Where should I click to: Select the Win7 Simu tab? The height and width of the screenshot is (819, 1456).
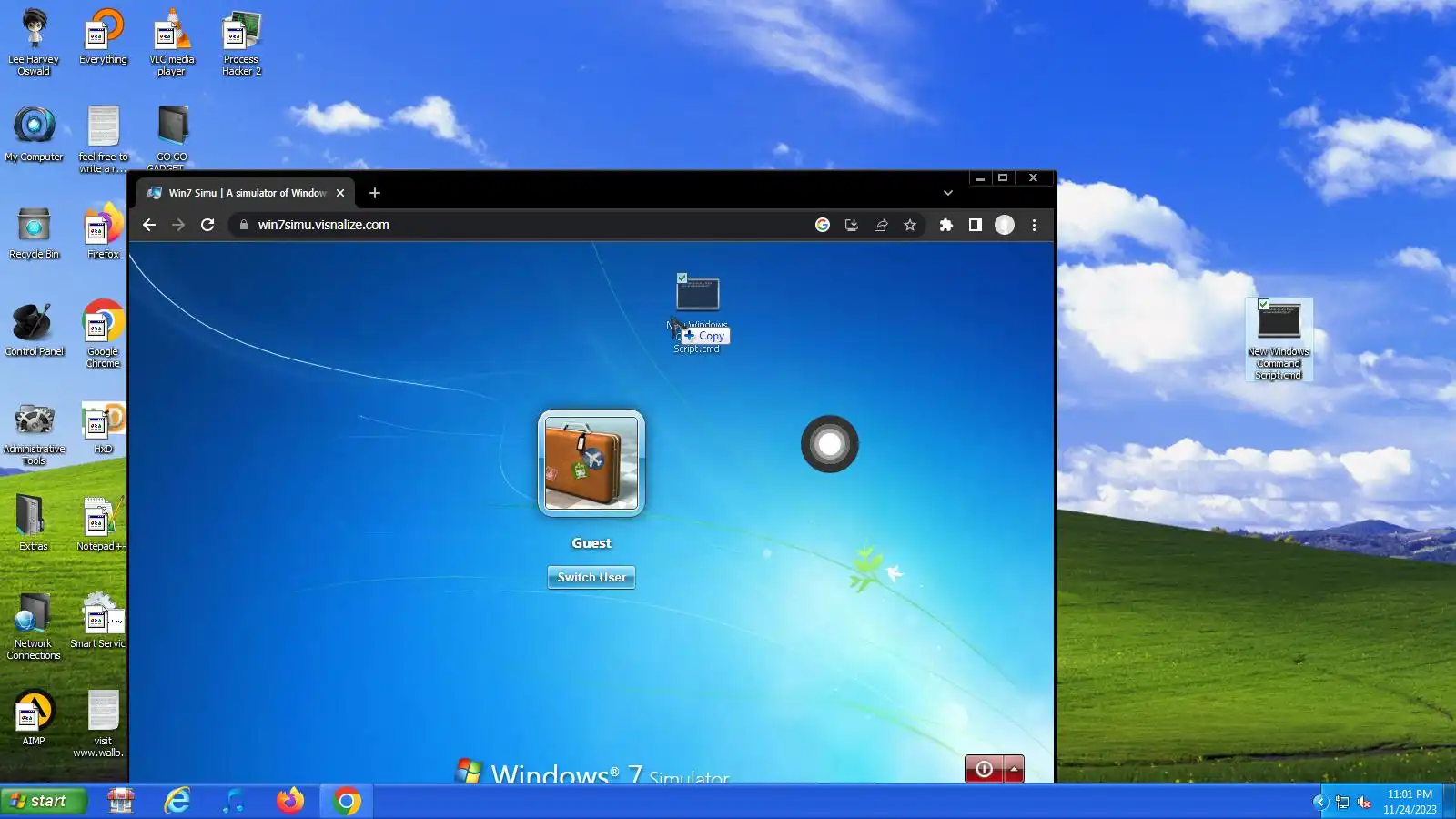pyautogui.click(x=246, y=193)
